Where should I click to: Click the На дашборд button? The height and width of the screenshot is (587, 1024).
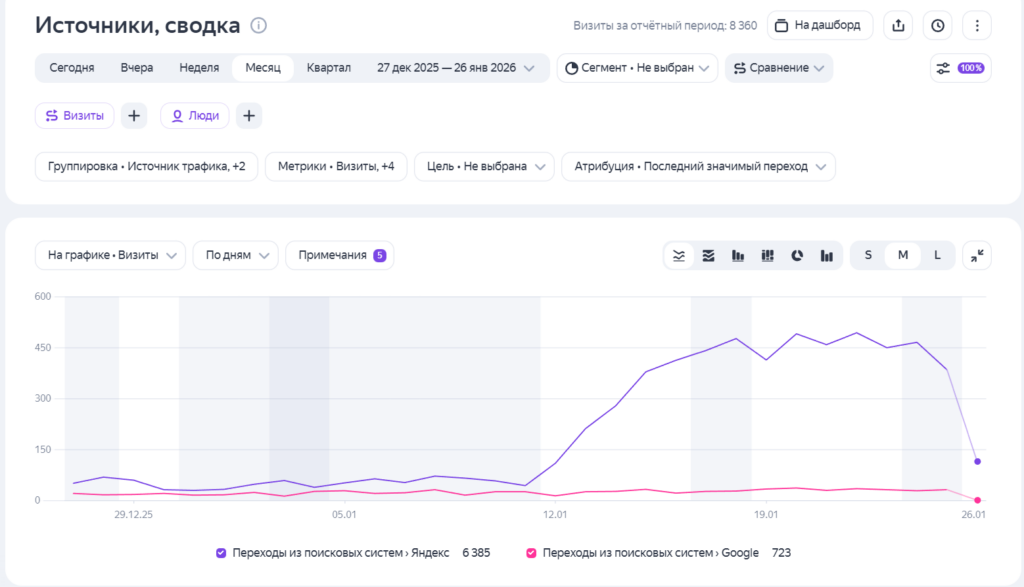point(820,25)
